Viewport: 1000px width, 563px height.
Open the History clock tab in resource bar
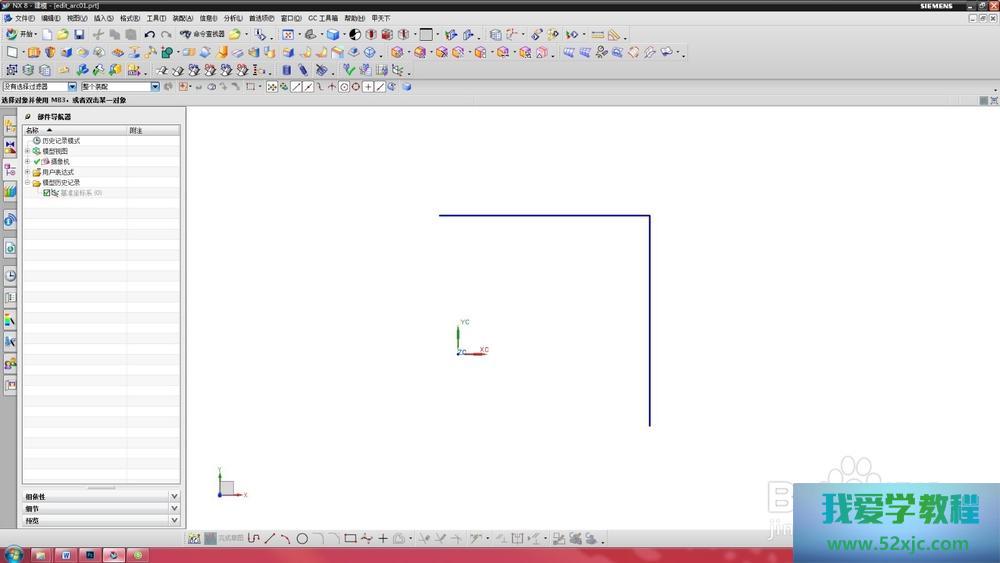tap(10, 275)
